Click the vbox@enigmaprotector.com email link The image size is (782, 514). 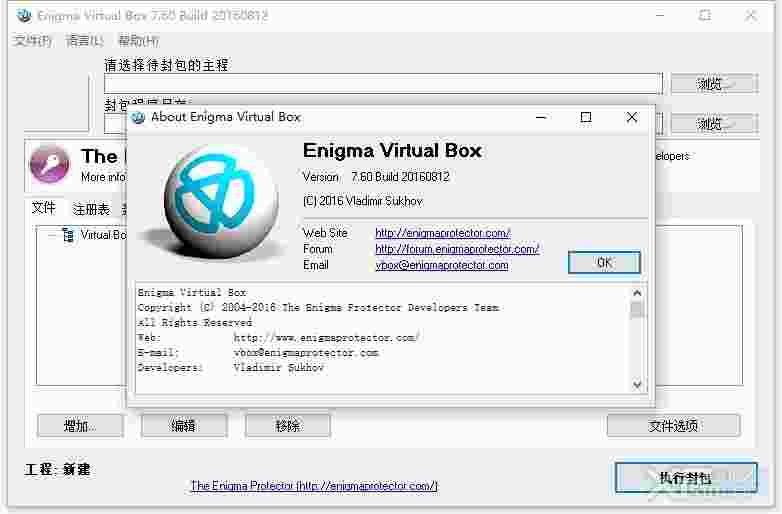tap(442, 265)
